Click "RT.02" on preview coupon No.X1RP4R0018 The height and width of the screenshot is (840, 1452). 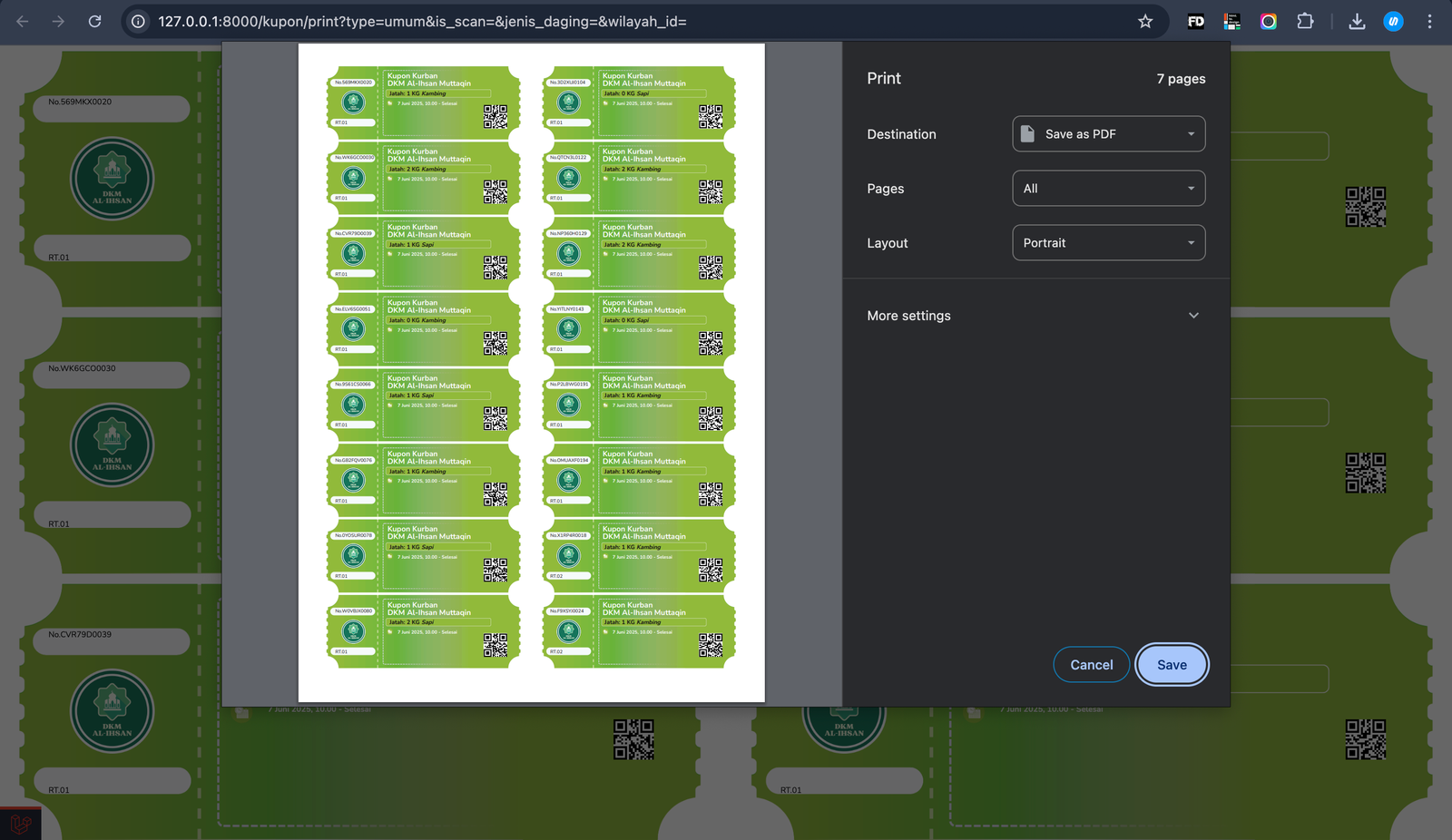point(556,576)
